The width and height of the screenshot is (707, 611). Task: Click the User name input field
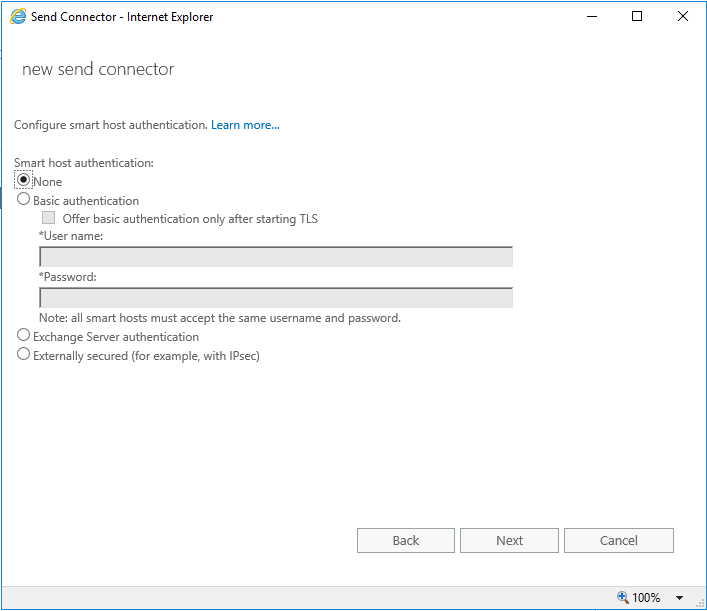coord(276,257)
